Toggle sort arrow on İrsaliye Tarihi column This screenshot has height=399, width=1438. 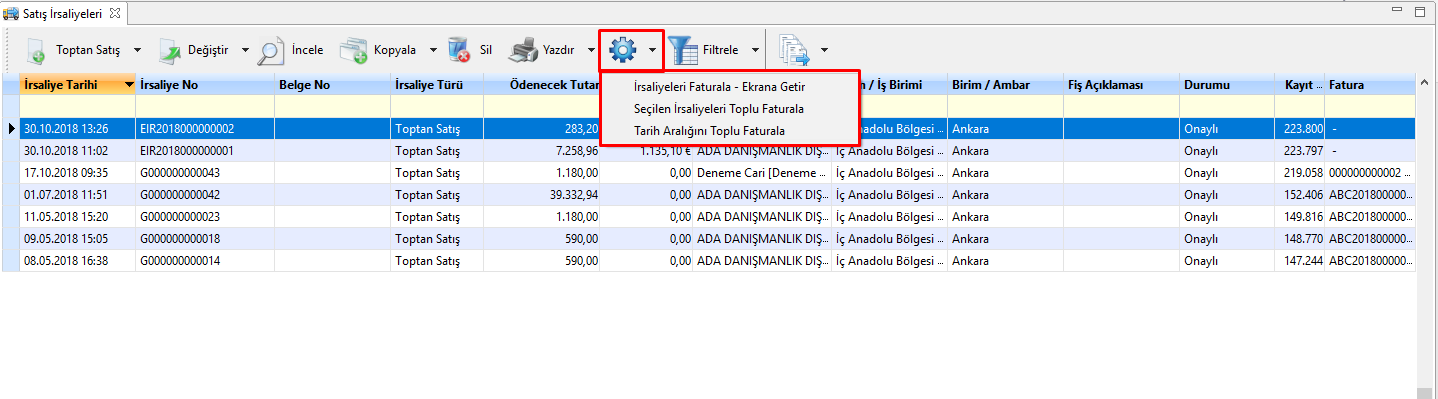tap(129, 86)
